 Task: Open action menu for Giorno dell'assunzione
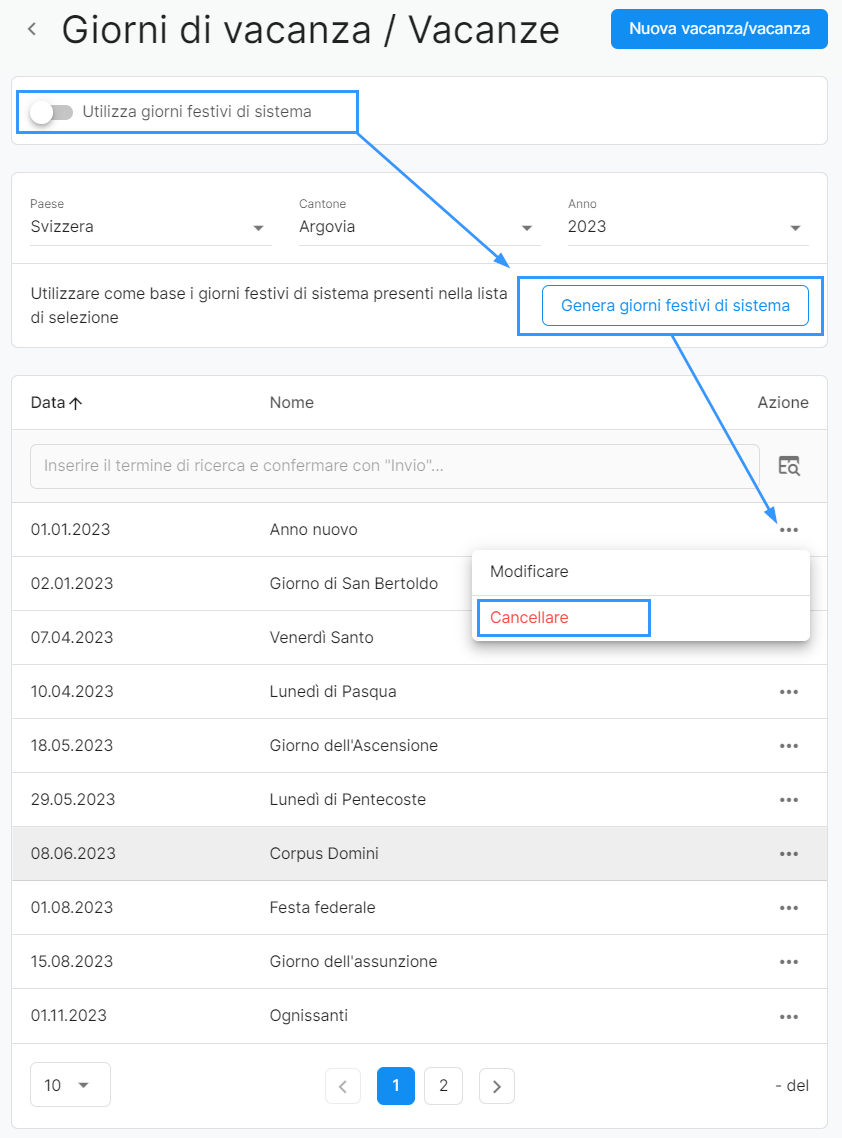pos(789,962)
